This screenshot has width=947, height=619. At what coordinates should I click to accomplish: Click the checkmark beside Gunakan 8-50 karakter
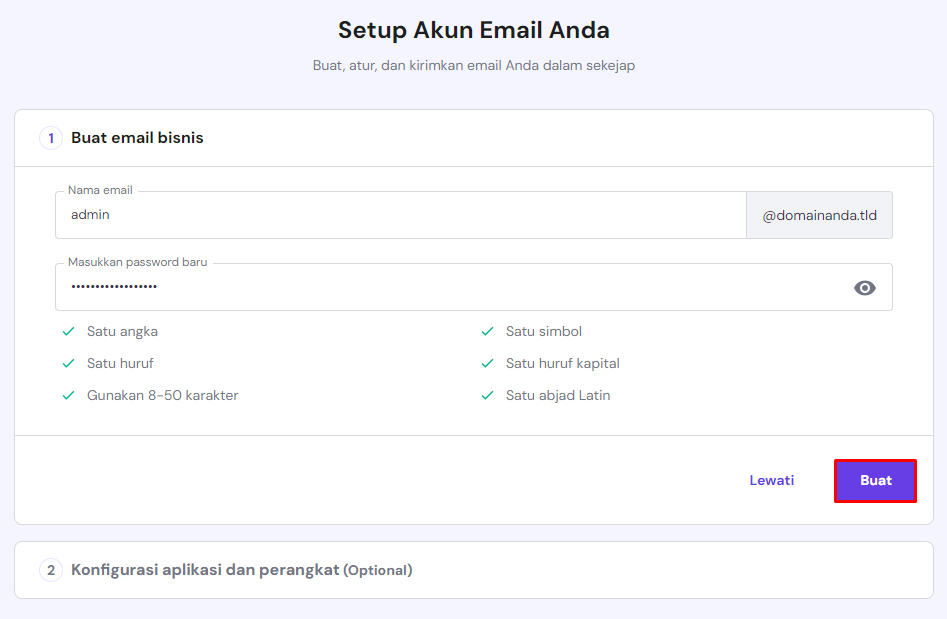(67, 395)
